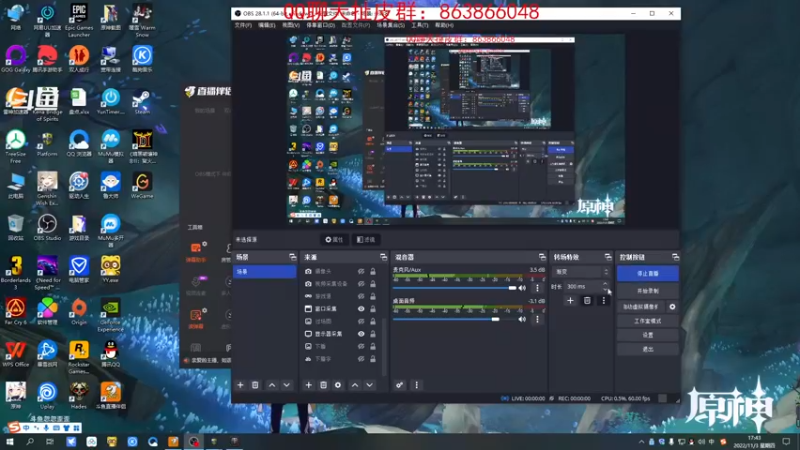Increase transition duration with the up stepper
Viewport: 800px width, 450px height.
pos(605,284)
